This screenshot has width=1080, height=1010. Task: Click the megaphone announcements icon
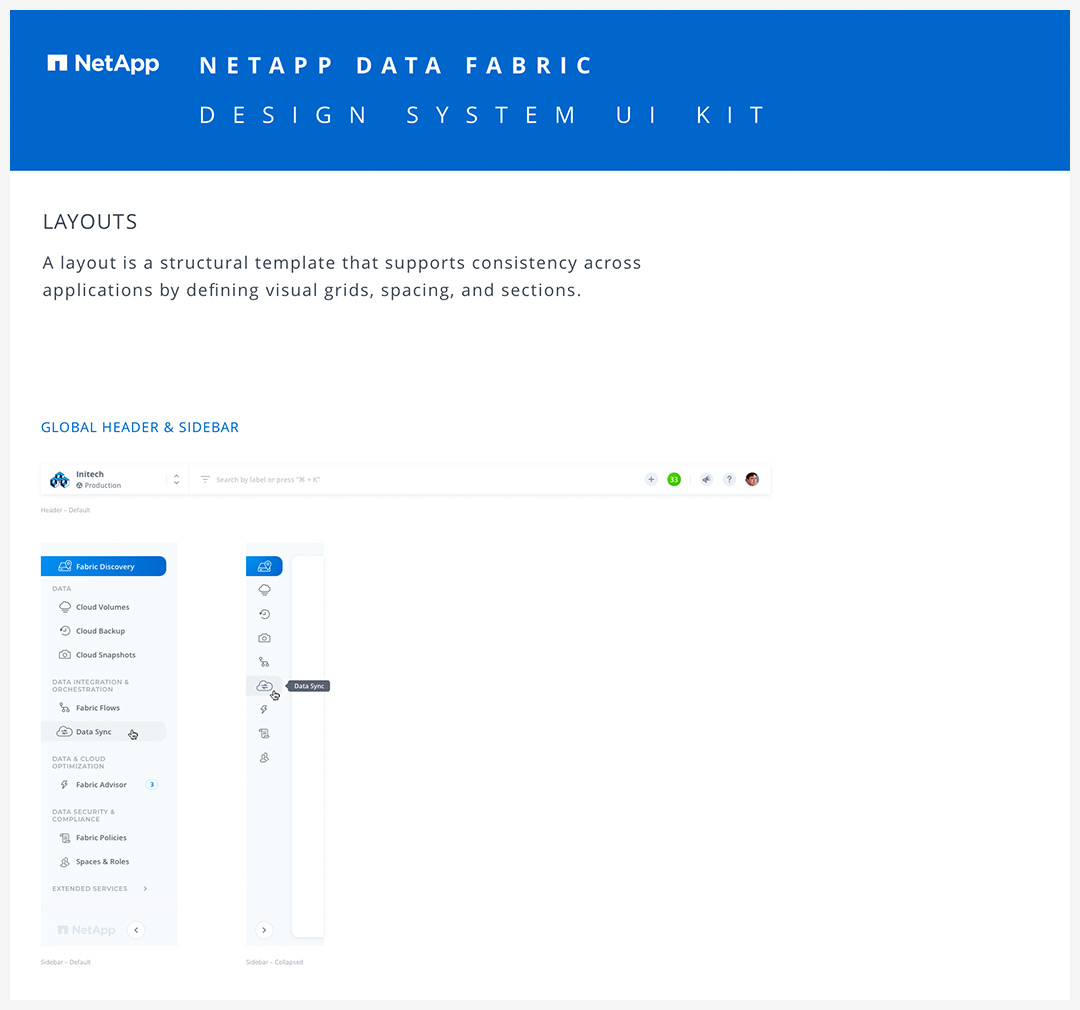707,479
